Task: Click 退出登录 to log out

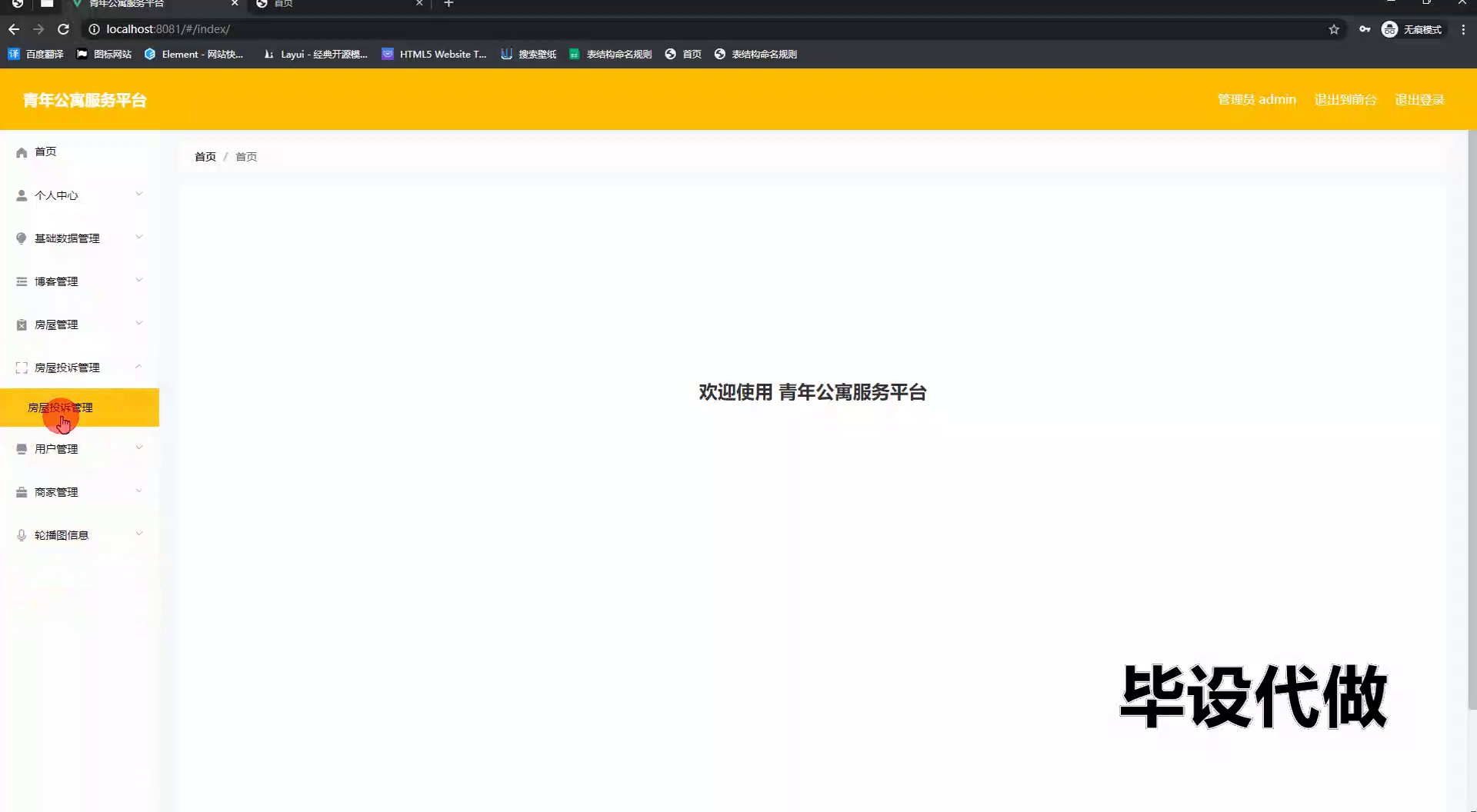Action: (x=1419, y=100)
